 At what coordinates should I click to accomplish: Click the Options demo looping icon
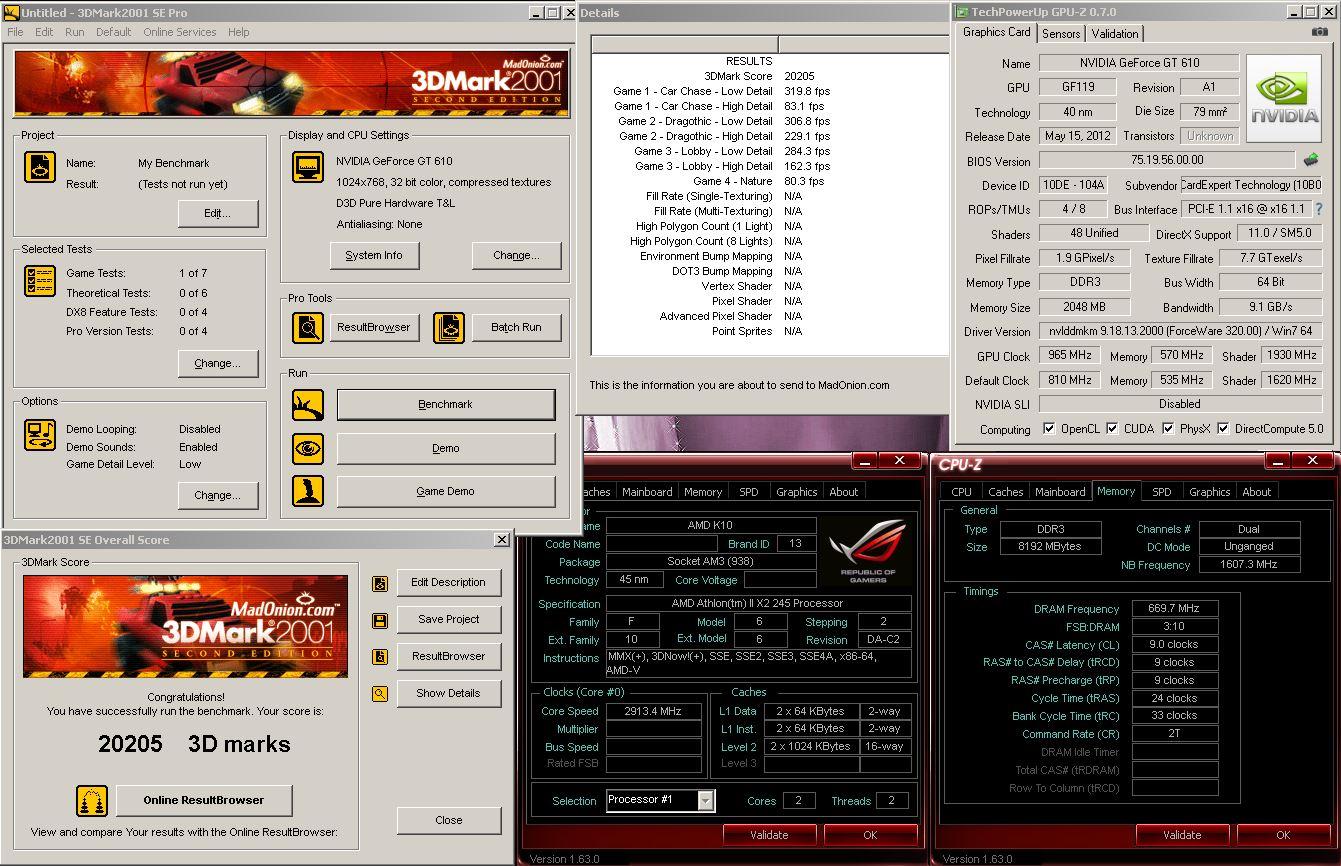[40, 435]
